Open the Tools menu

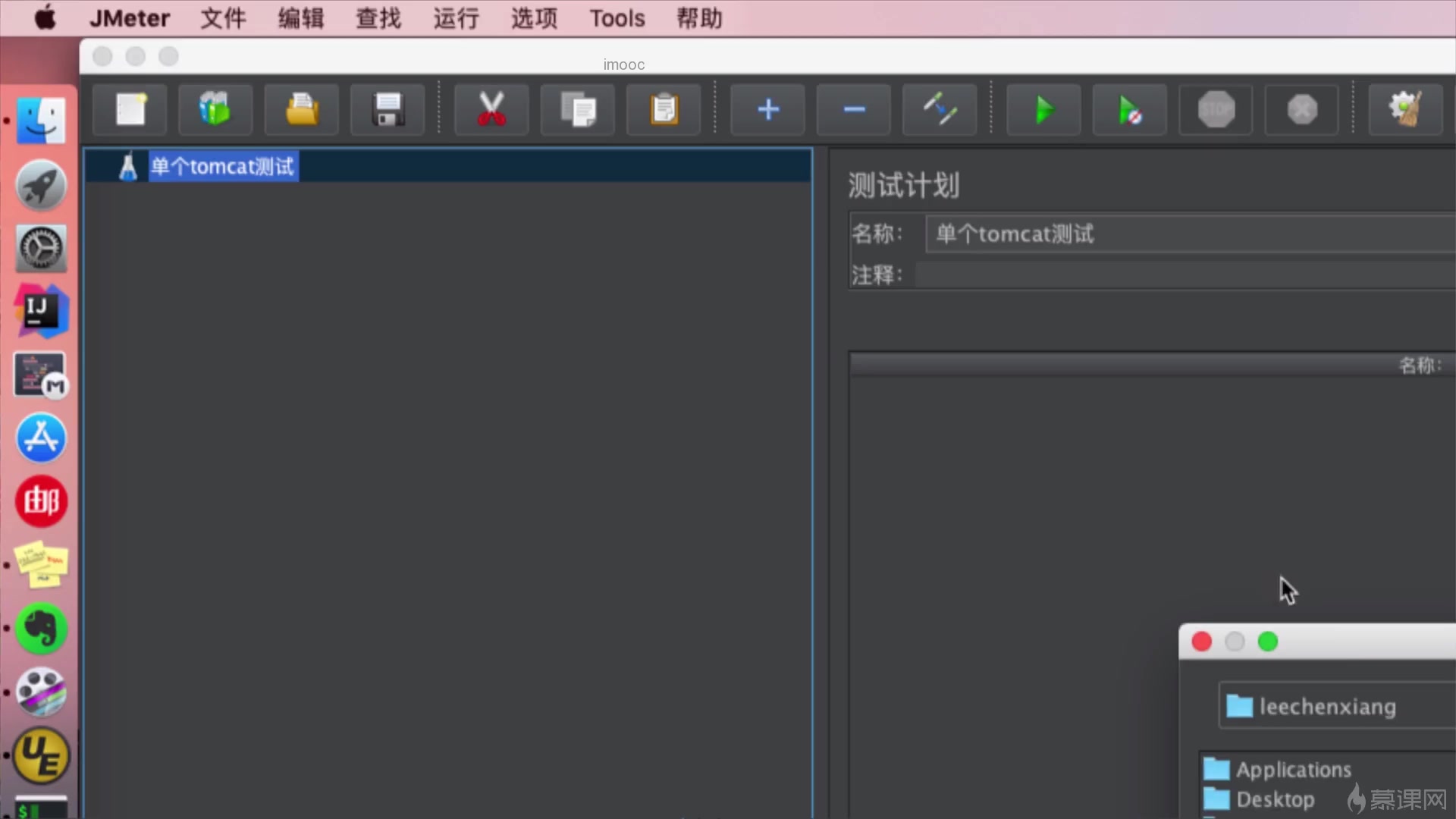coord(617,18)
